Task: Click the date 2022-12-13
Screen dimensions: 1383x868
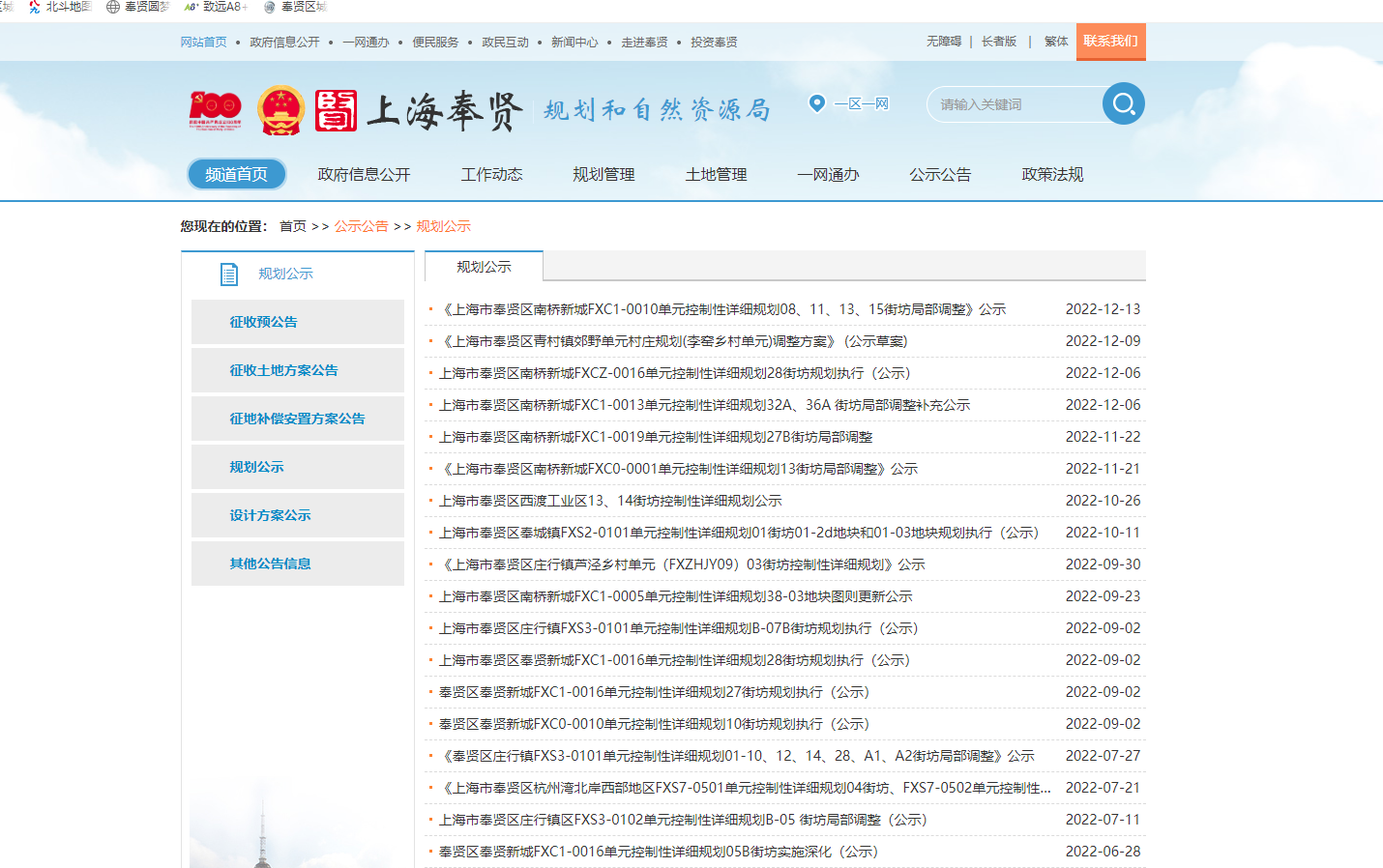Action: tap(1103, 309)
